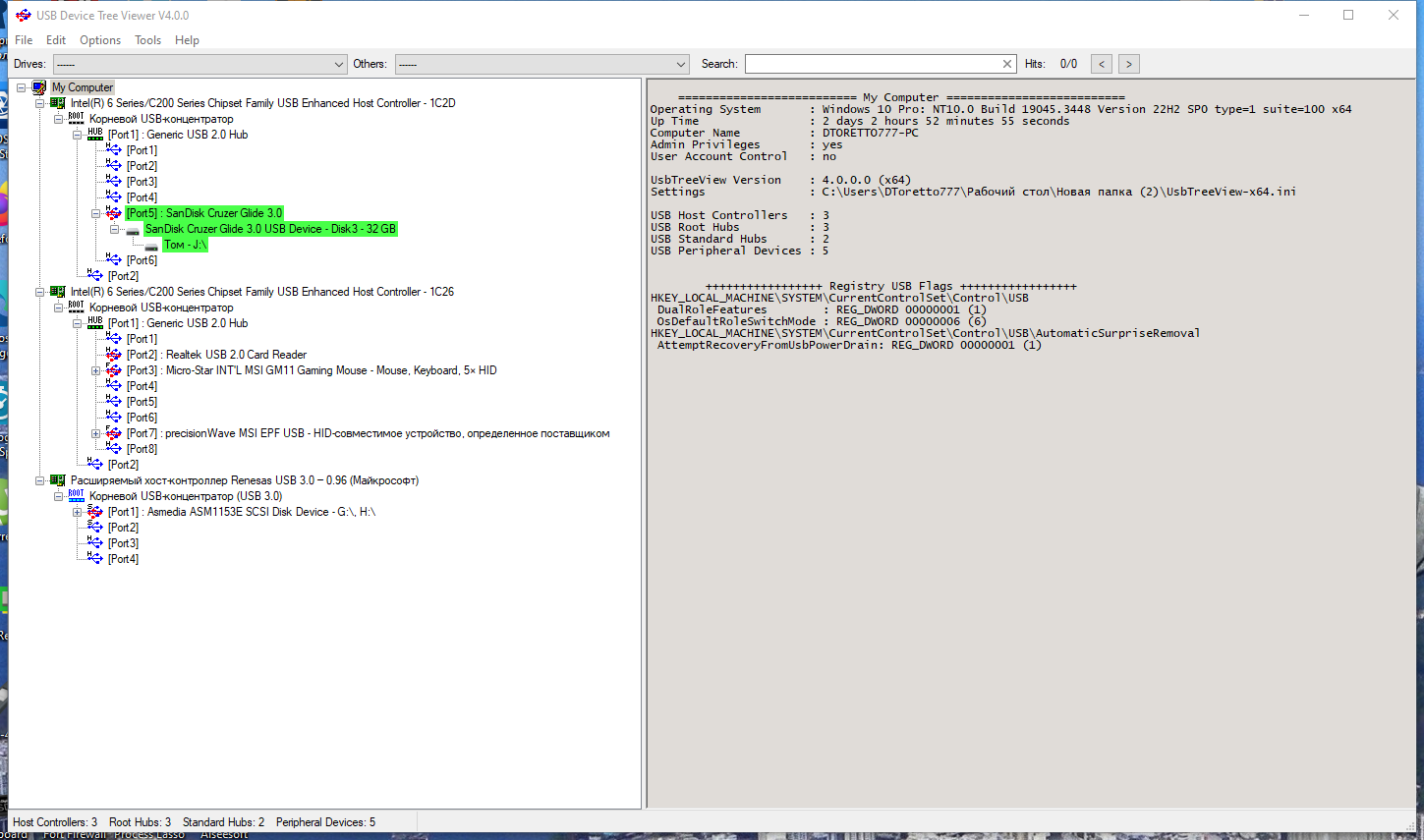Click the [Port2] USB icon of the 1C2D root hub
Viewport: 1424px width, 840px height.
tap(95, 276)
